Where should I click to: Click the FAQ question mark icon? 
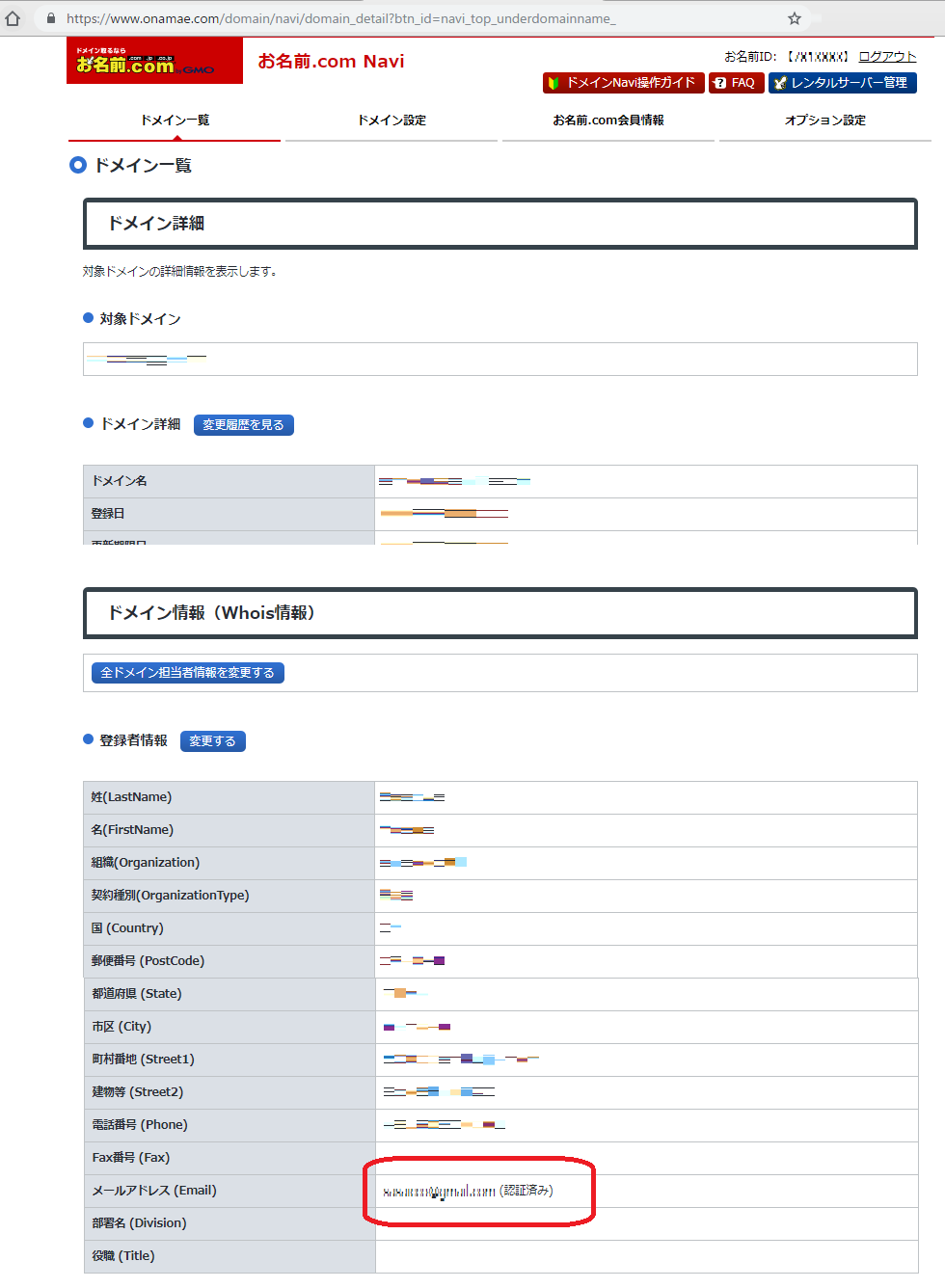720,83
